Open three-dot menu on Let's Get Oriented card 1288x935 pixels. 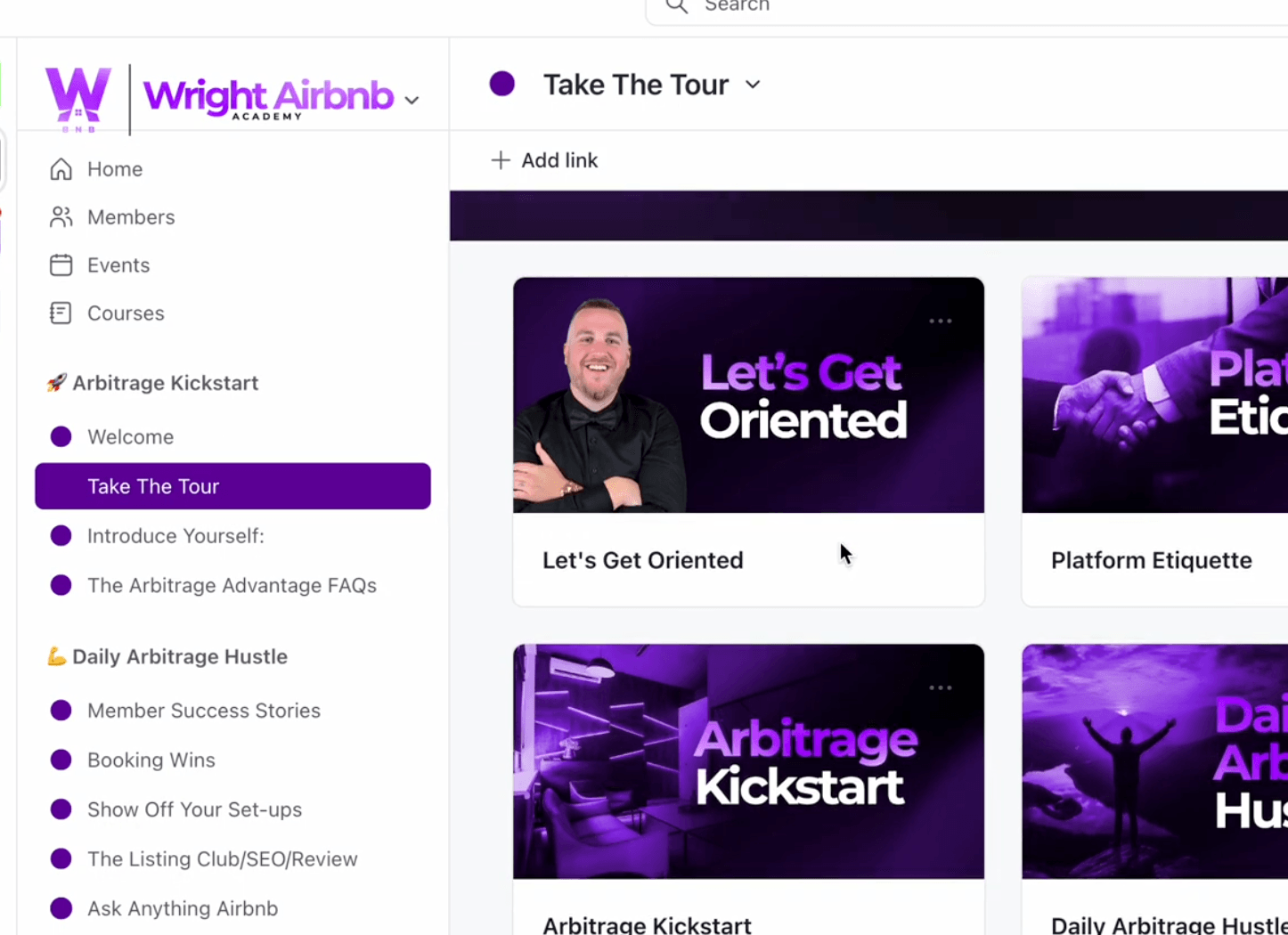941,321
